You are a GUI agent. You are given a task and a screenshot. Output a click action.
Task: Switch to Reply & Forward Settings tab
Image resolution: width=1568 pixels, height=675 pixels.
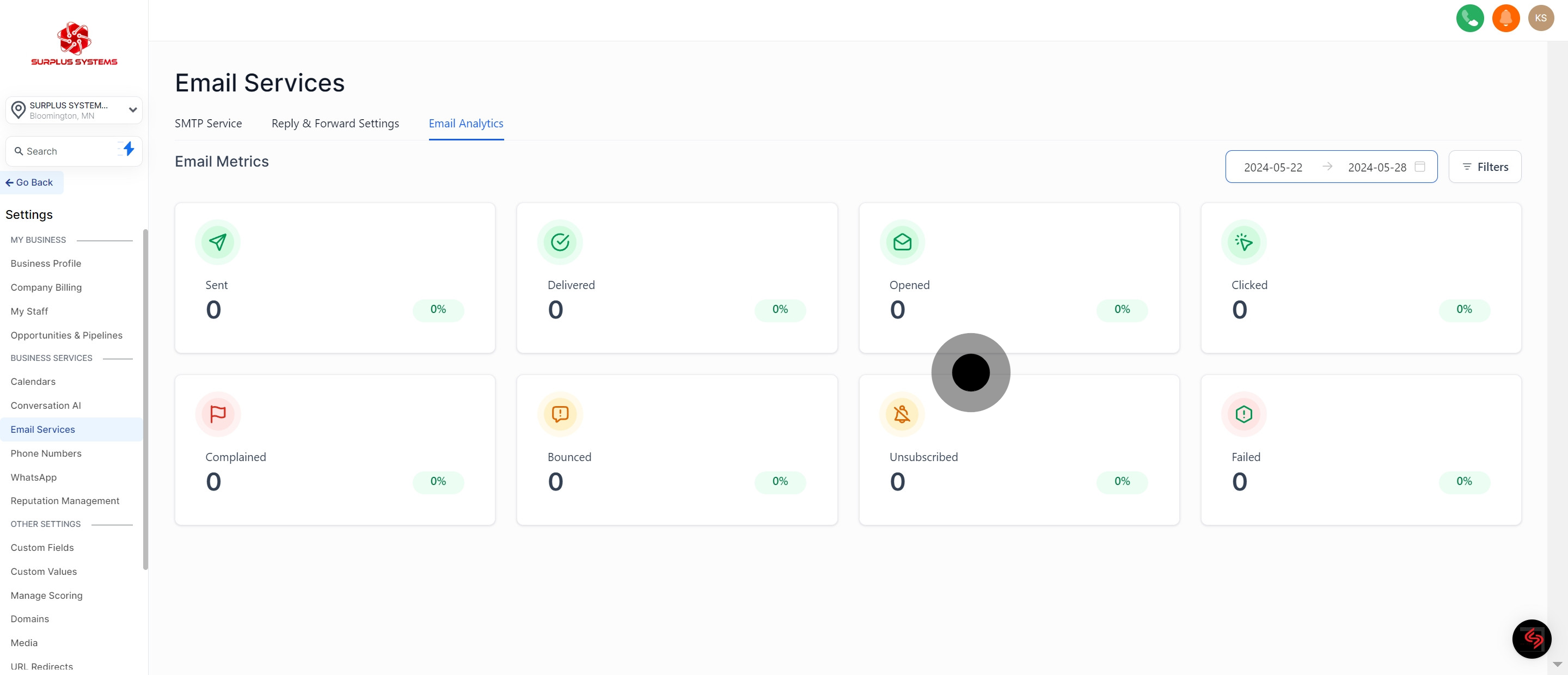click(x=335, y=124)
